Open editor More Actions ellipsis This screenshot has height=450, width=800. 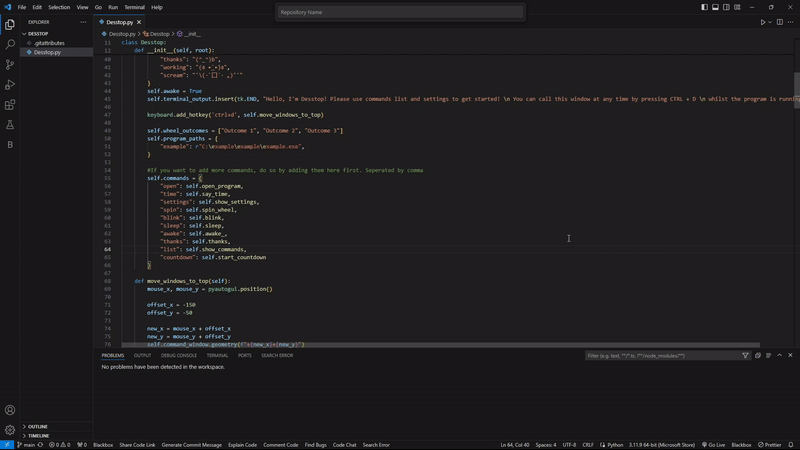[790, 22]
